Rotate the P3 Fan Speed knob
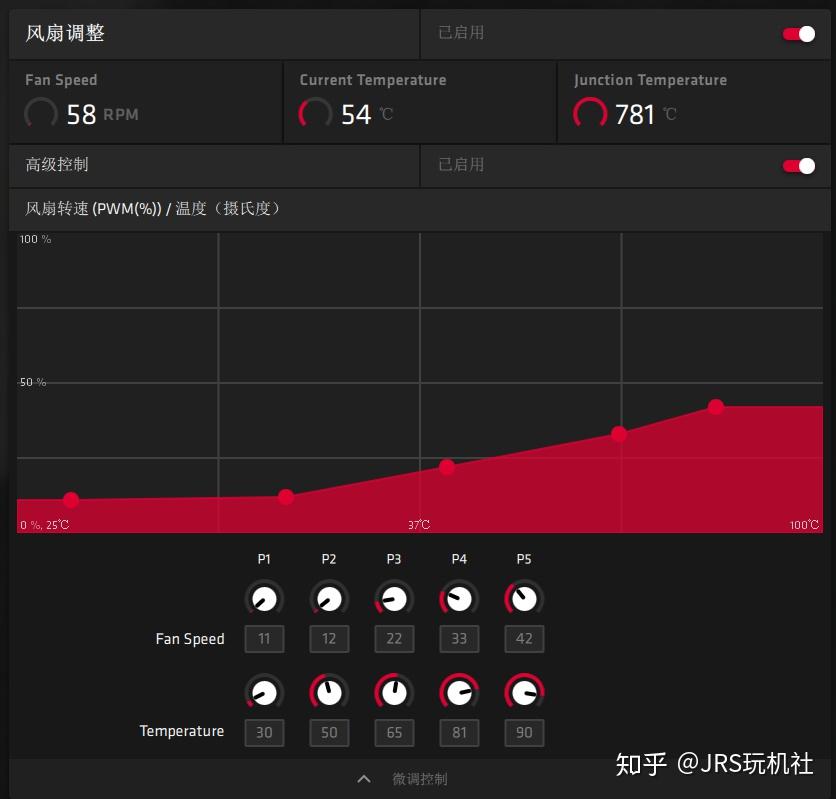 (x=394, y=598)
